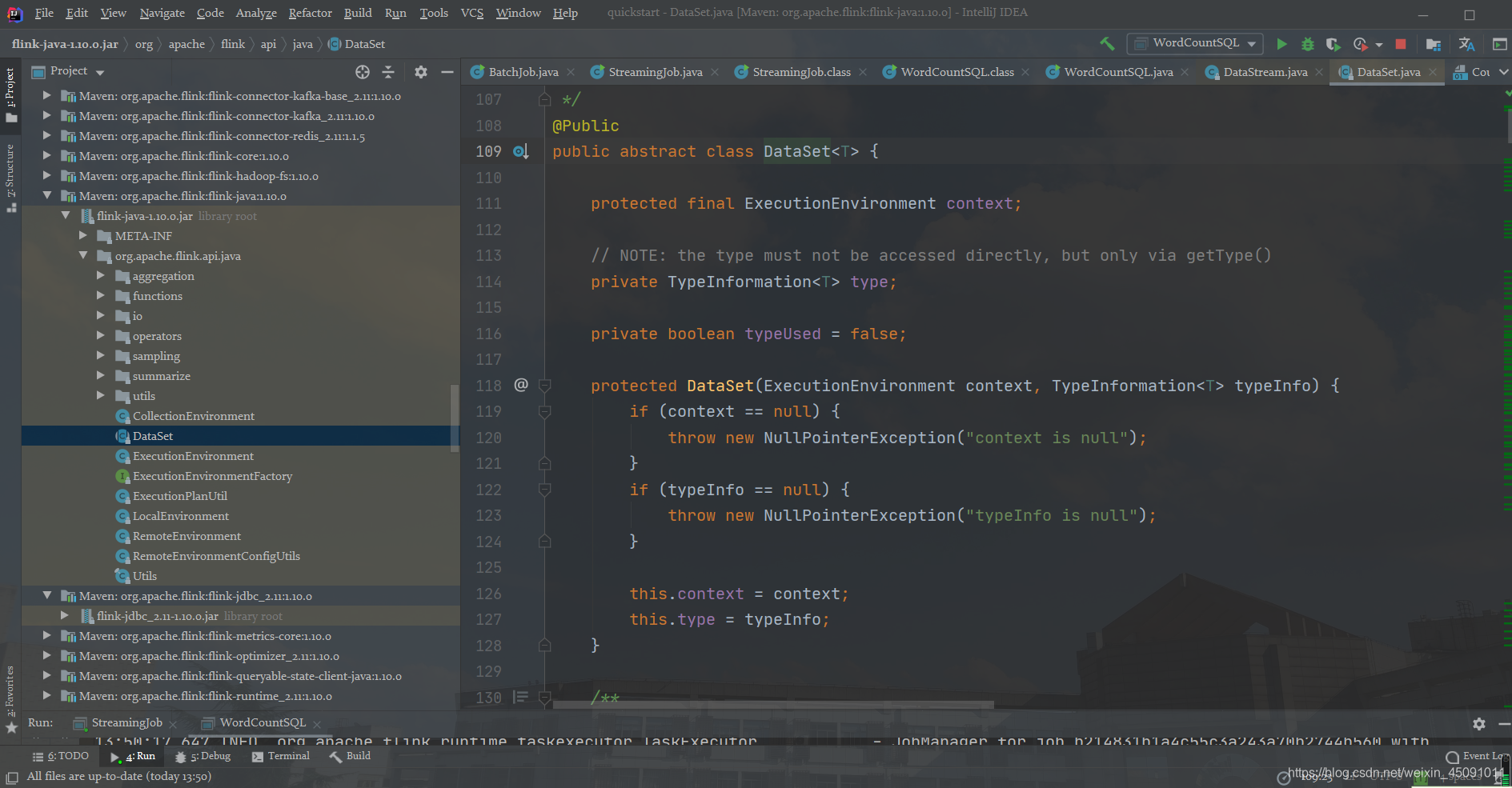This screenshot has width=1512, height=788.
Task: Click gutter override icon on line 109
Action: point(521,151)
